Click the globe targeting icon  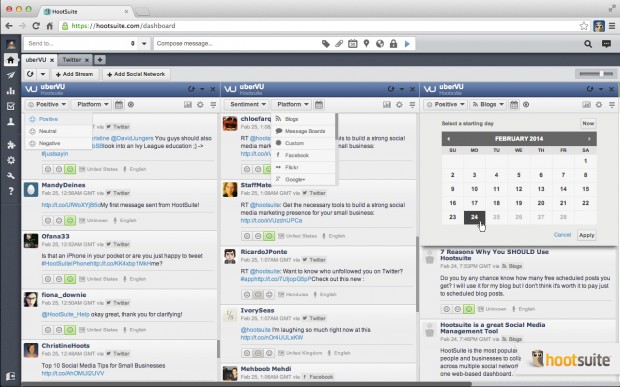pos(380,43)
